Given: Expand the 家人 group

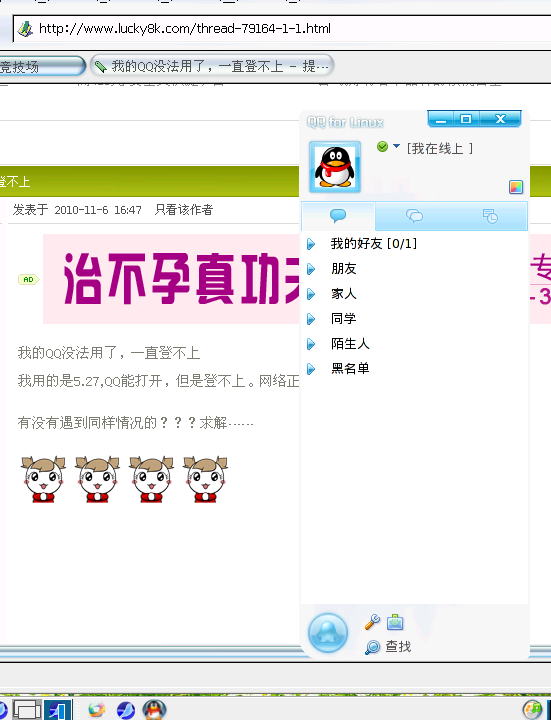Looking at the screenshot, I should [x=311, y=294].
